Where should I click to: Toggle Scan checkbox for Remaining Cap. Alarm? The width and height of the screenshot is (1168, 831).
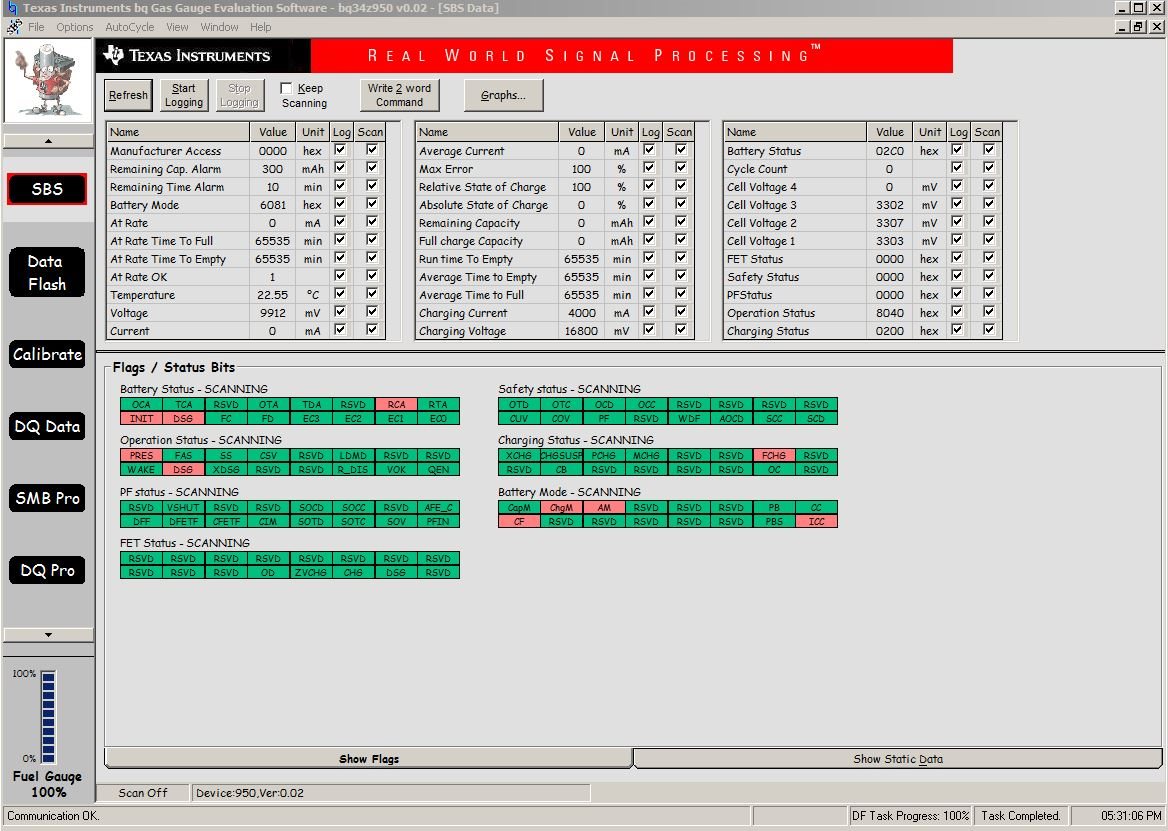[372, 168]
